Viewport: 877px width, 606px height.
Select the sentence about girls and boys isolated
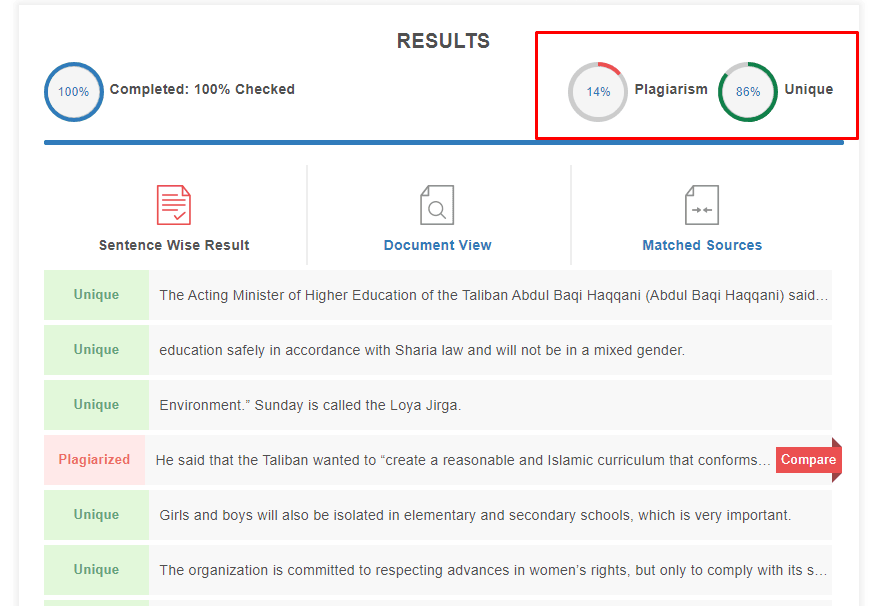[475, 515]
